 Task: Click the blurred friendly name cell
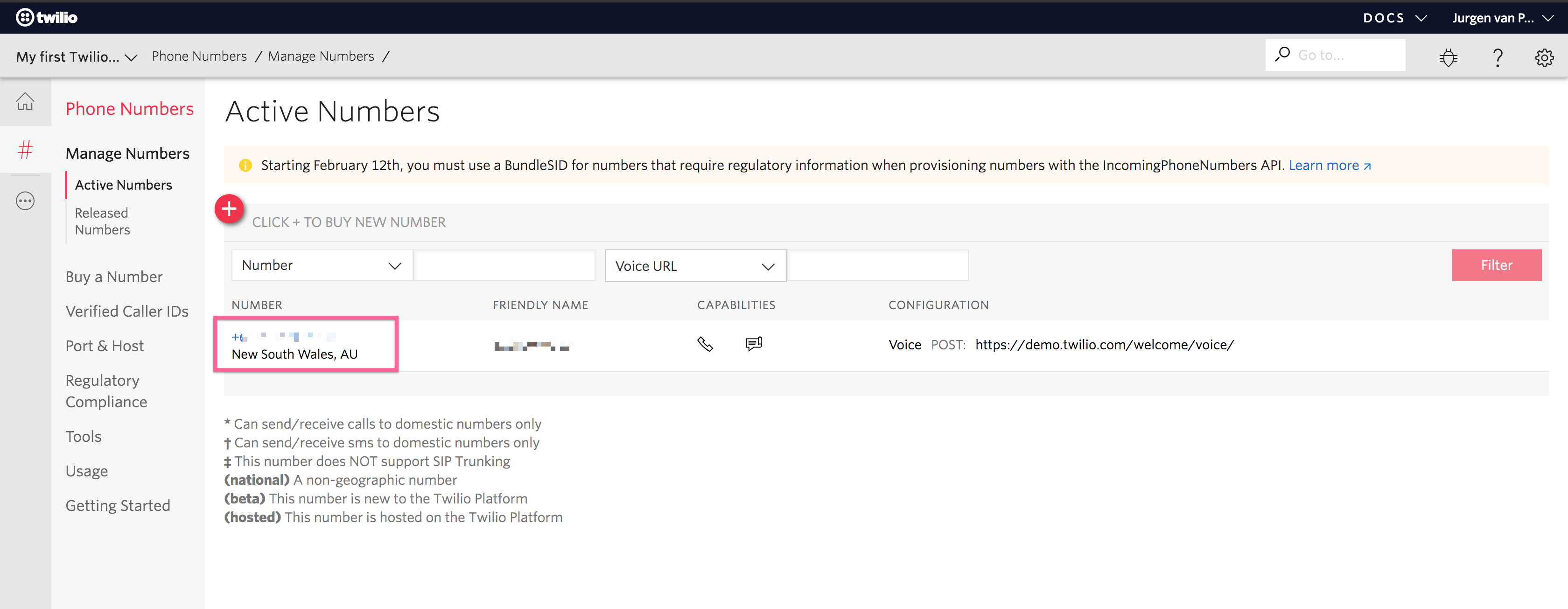click(x=532, y=346)
